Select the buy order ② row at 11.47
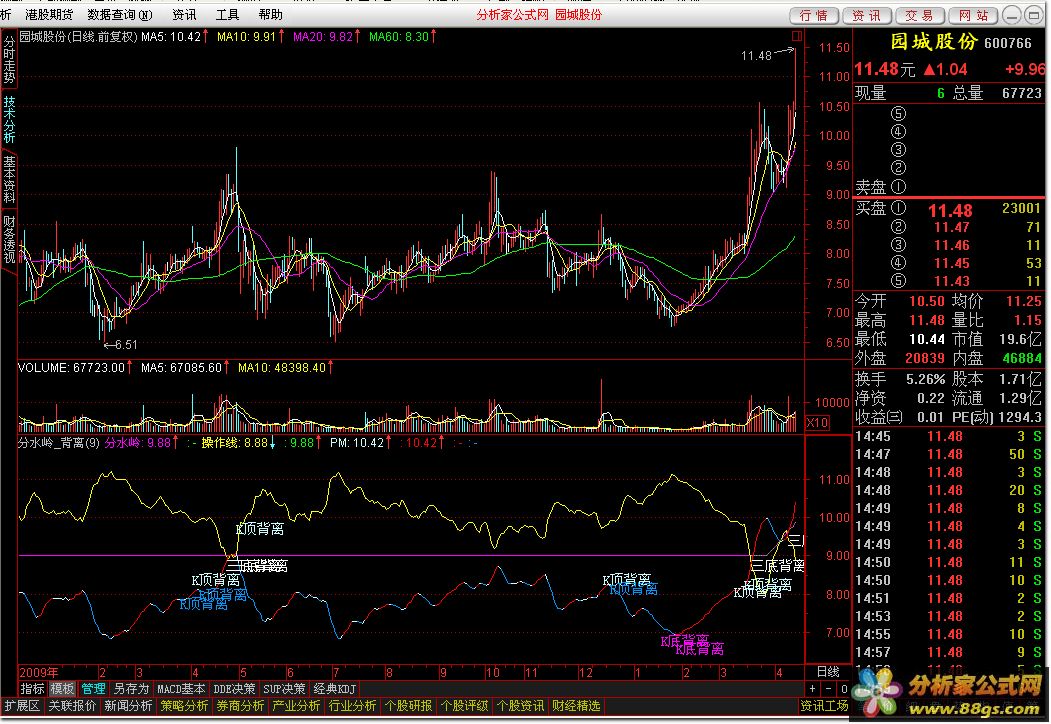 click(x=948, y=227)
